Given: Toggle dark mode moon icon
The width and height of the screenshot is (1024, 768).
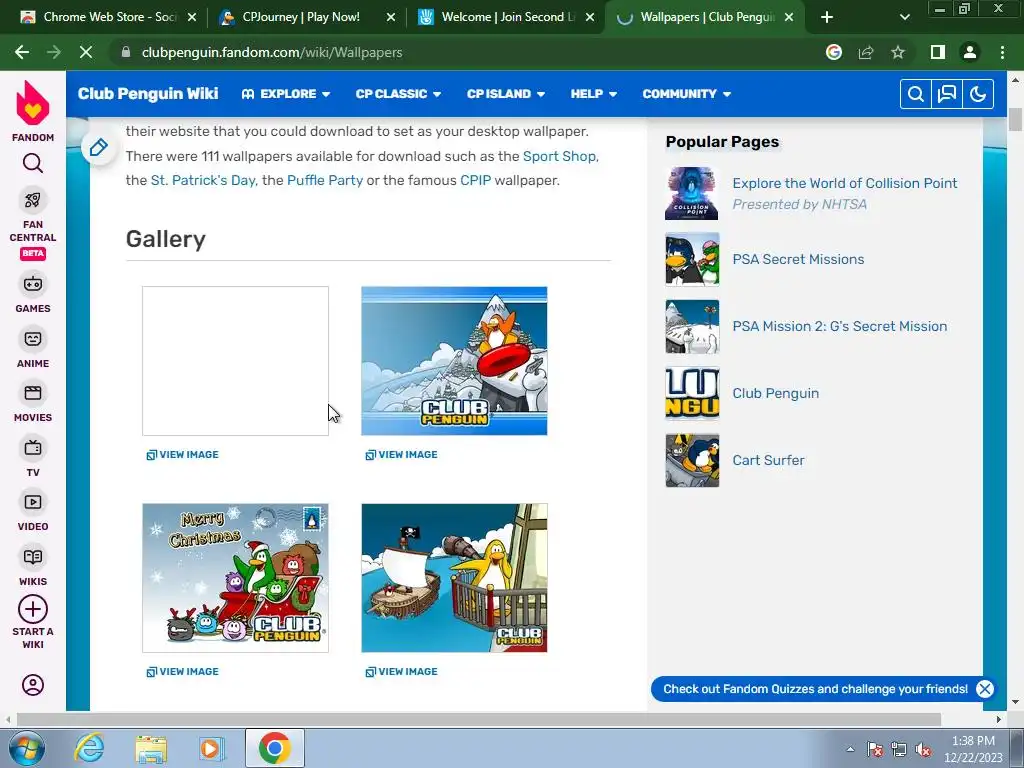Looking at the screenshot, I should (978, 94).
